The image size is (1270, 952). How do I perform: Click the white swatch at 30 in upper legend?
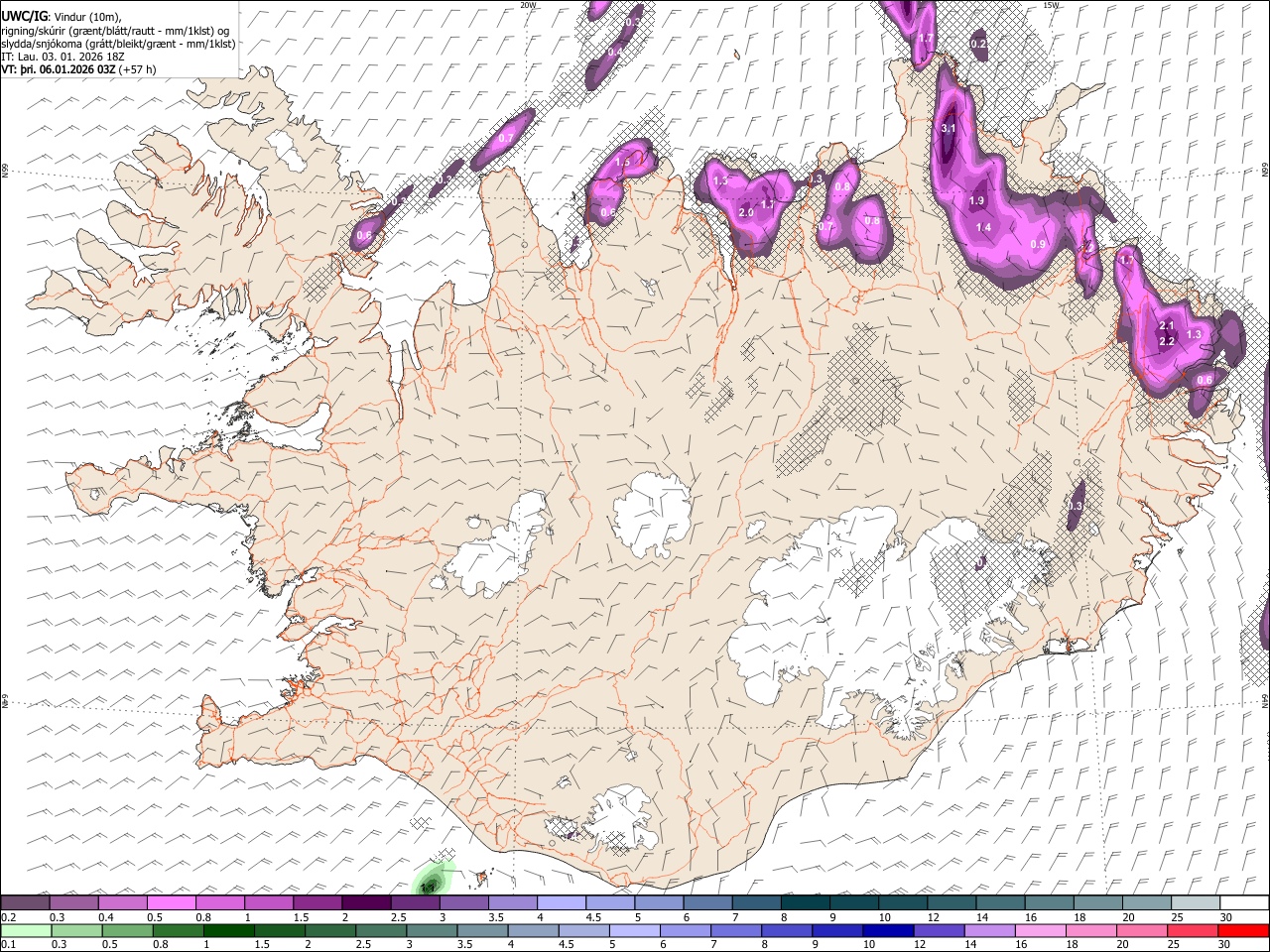pos(1244,903)
